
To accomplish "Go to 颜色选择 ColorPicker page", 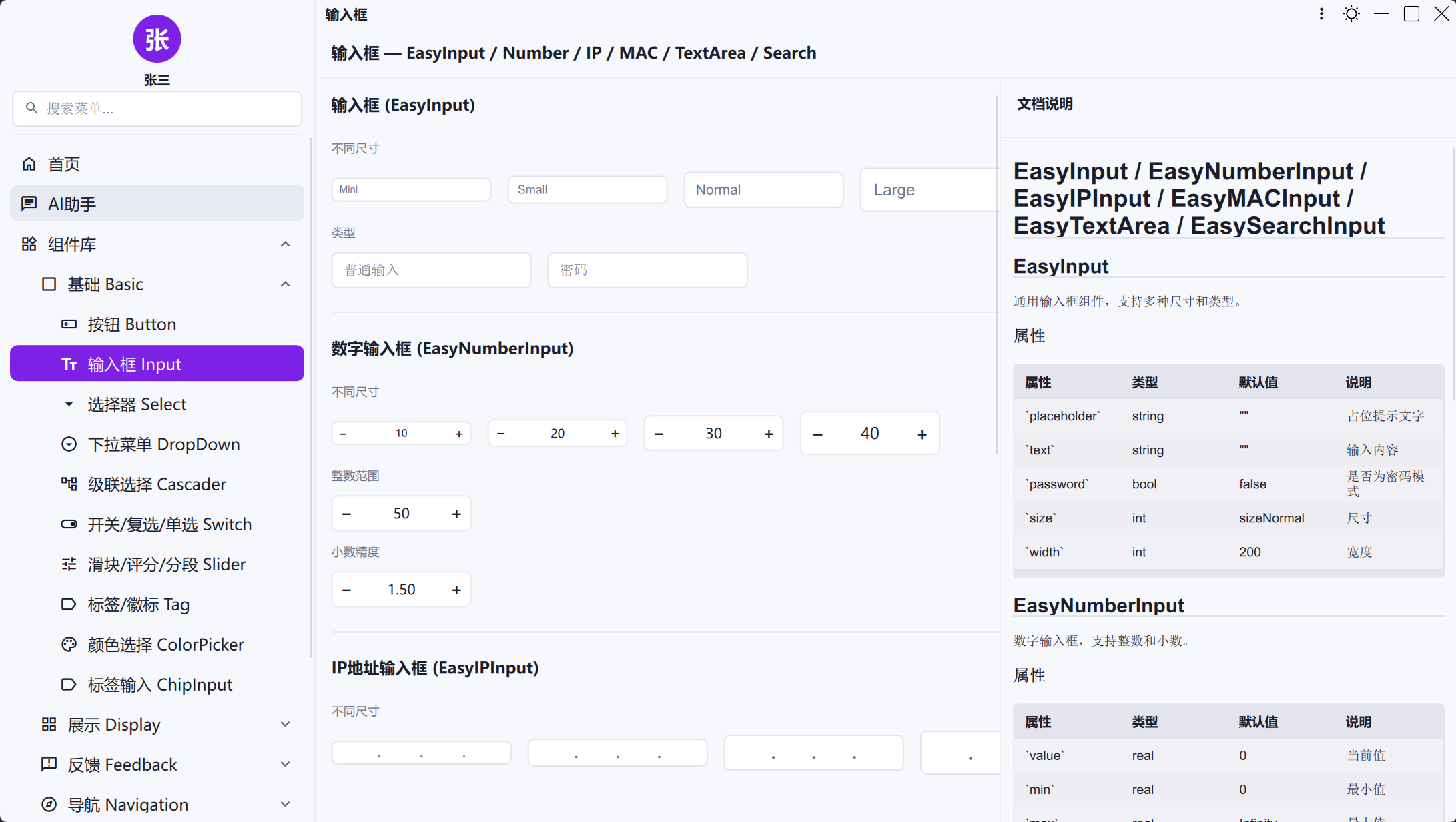I will click(x=157, y=645).
